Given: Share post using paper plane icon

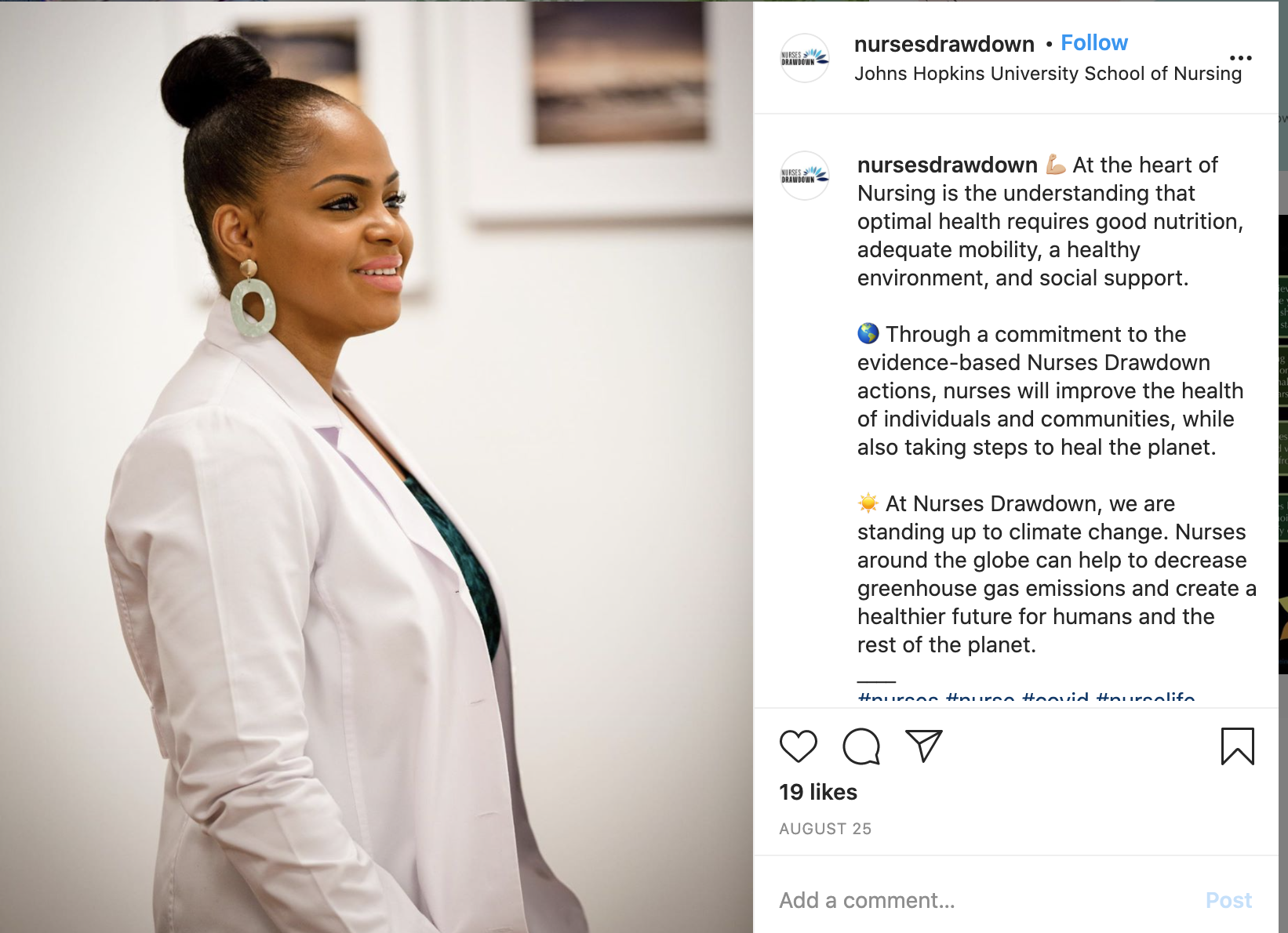Looking at the screenshot, I should 923,746.
